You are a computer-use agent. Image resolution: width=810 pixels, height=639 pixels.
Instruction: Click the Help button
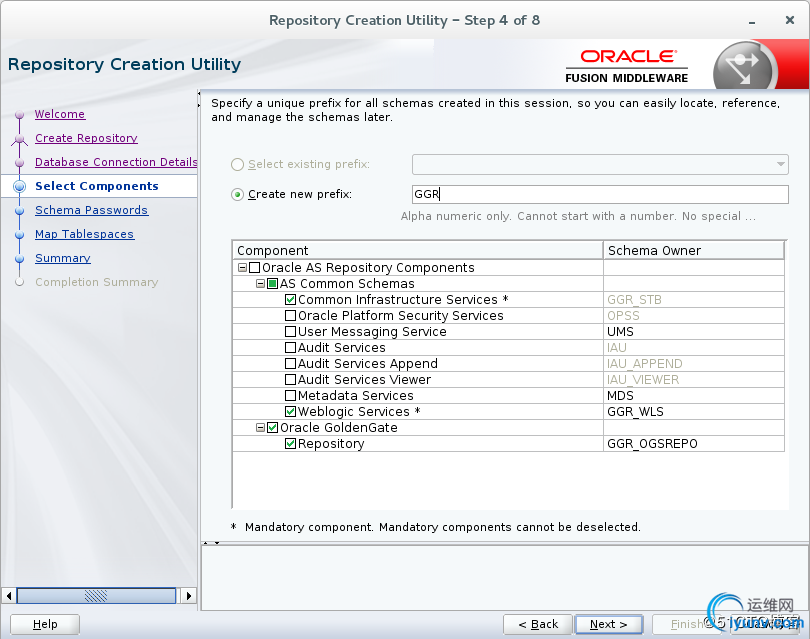point(45,624)
